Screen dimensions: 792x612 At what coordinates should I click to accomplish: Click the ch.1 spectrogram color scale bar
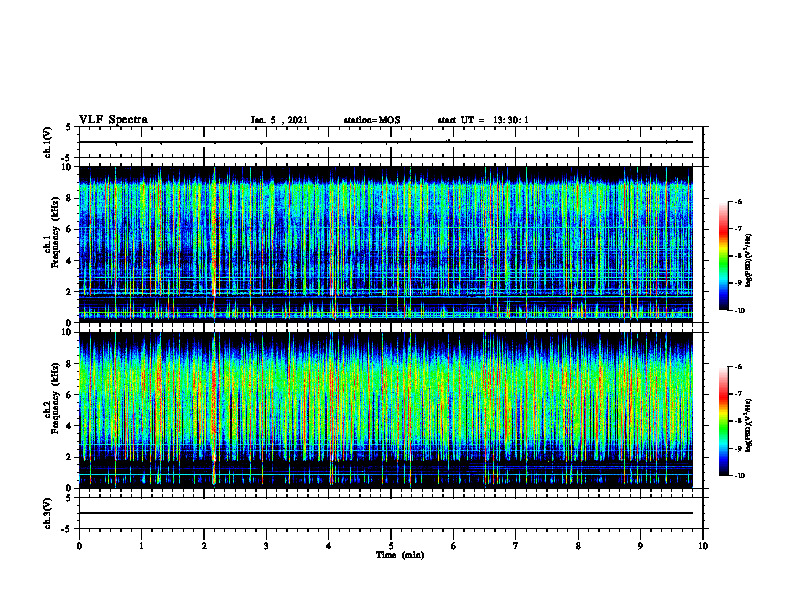tap(723, 256)
